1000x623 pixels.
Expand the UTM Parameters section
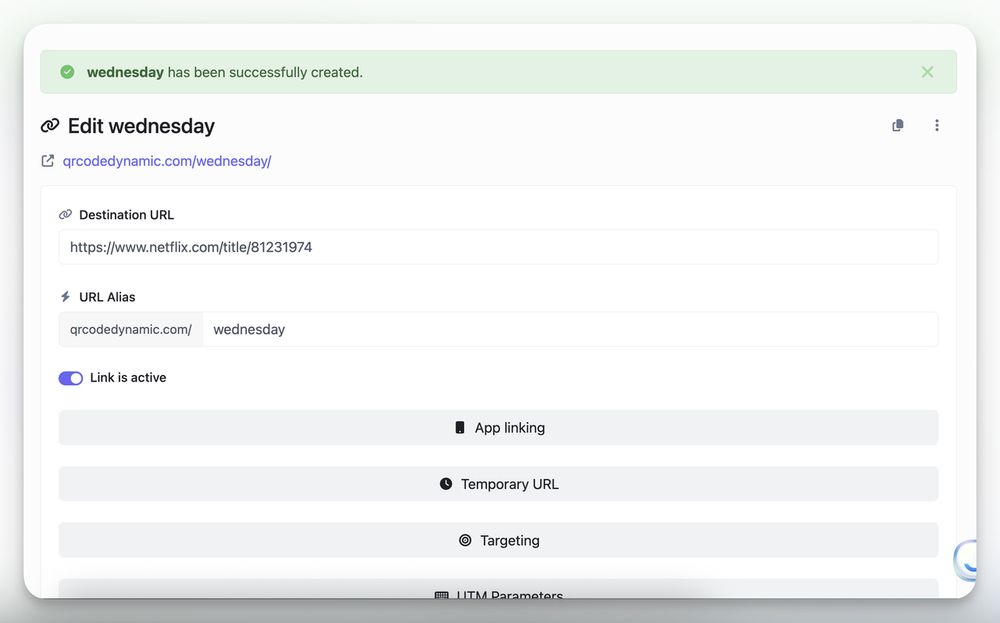point(498,592)
